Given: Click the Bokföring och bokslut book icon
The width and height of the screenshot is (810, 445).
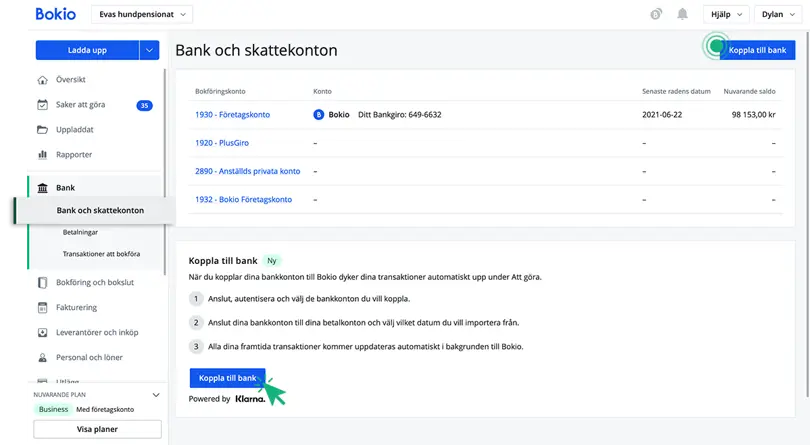Looking at the screenshot, I should pos(42,282).
